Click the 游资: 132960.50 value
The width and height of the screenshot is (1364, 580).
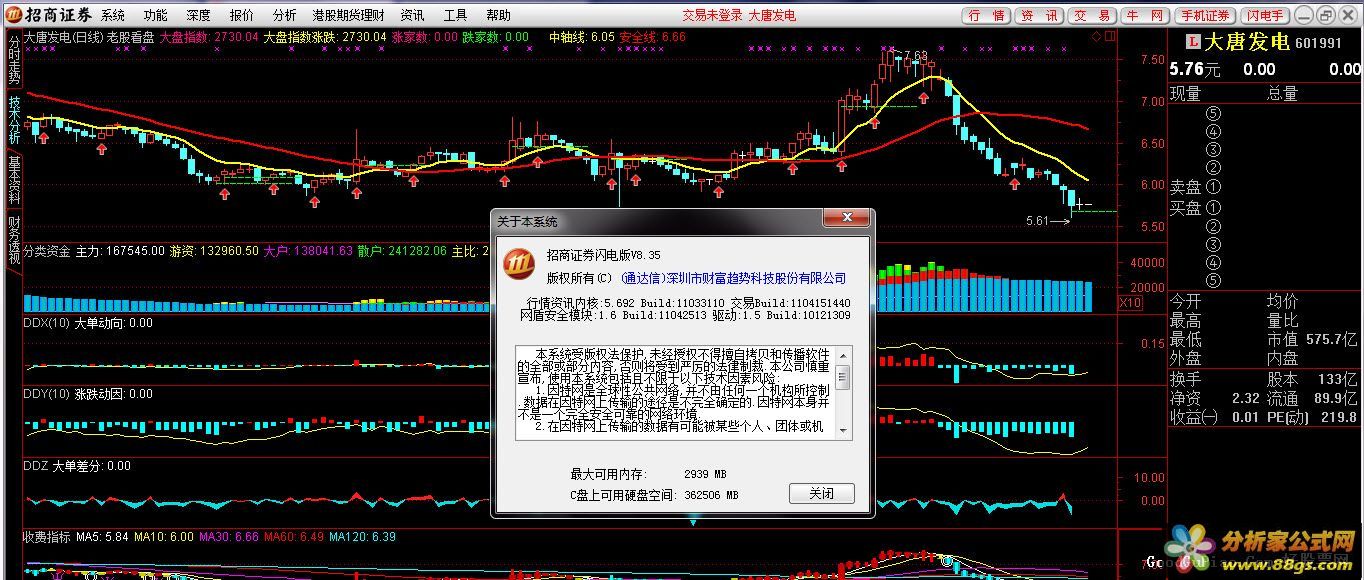pos(214,251)
